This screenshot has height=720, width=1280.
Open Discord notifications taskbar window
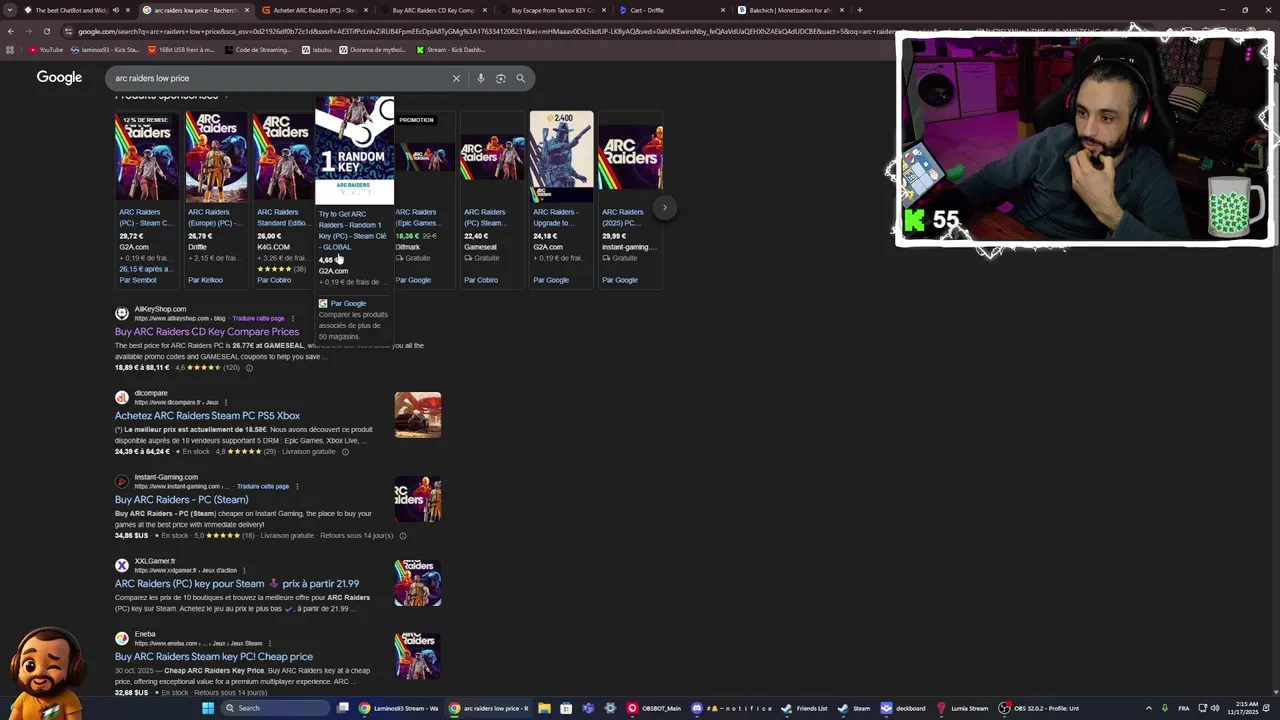click(731, 708)
